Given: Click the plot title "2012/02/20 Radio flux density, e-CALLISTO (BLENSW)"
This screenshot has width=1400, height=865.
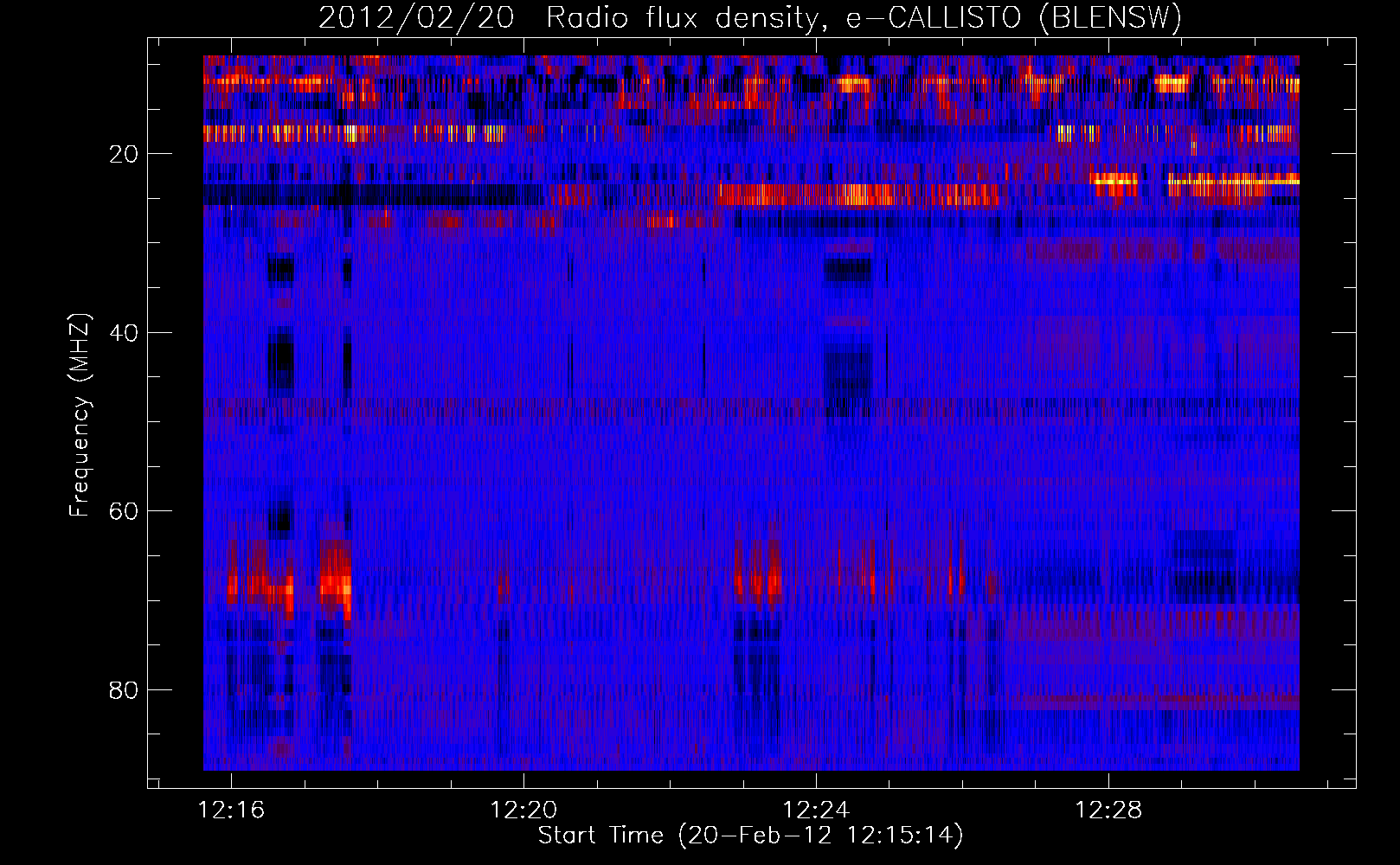Looking at the screenshot, I should click(750, 18).
